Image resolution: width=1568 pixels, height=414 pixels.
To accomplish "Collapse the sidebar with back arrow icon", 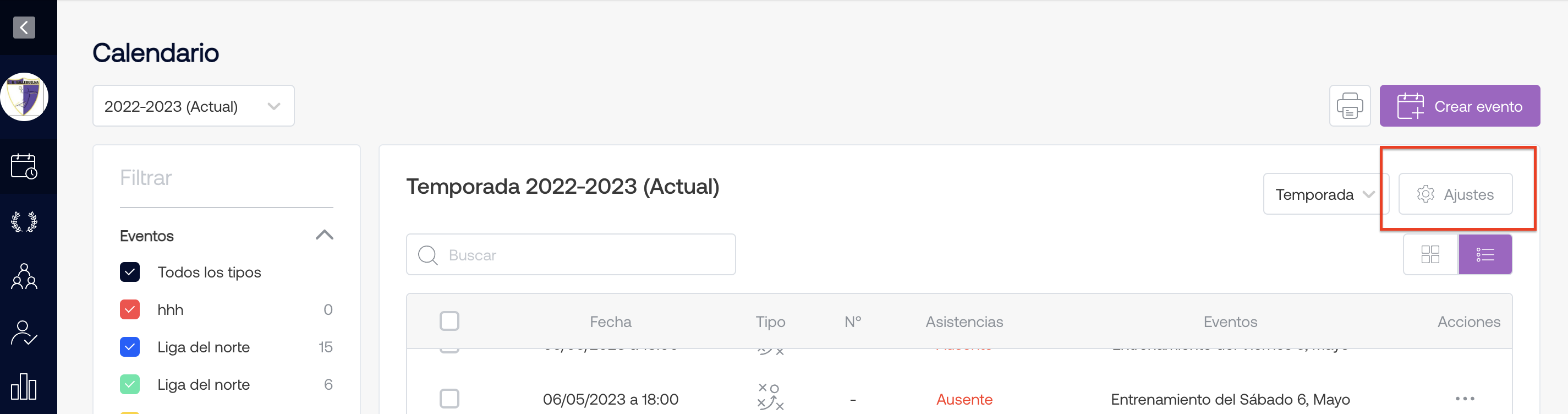I will pyautogui.click(x=24, y=28).
